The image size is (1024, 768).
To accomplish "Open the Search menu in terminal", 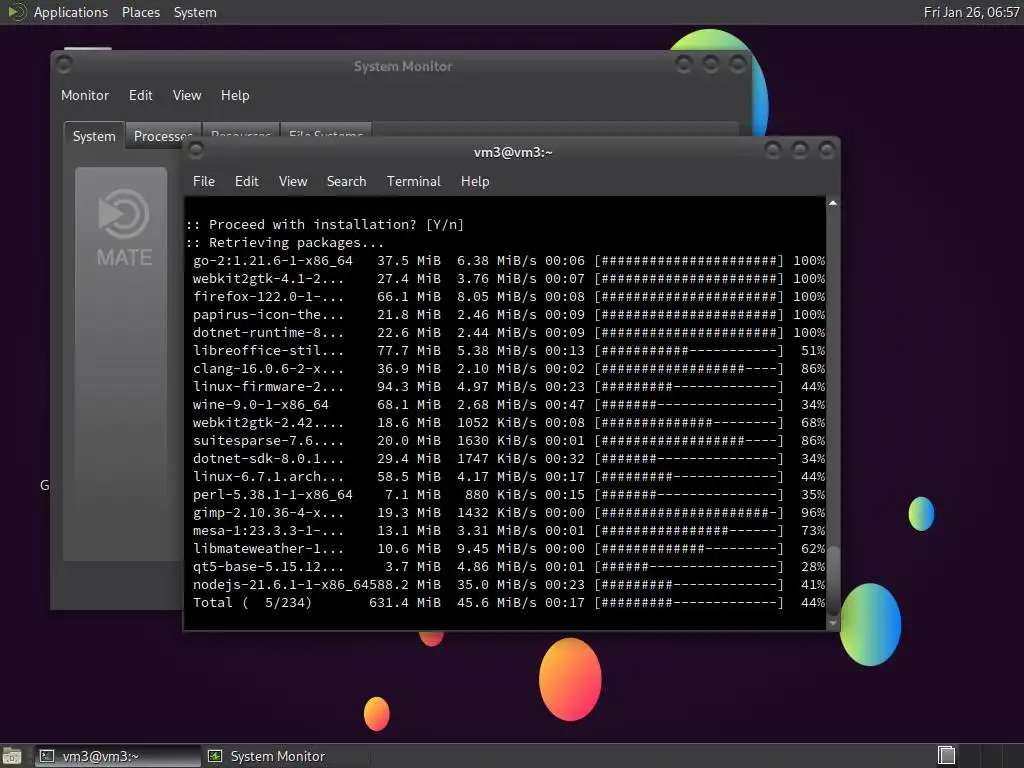I will (346, 182).
